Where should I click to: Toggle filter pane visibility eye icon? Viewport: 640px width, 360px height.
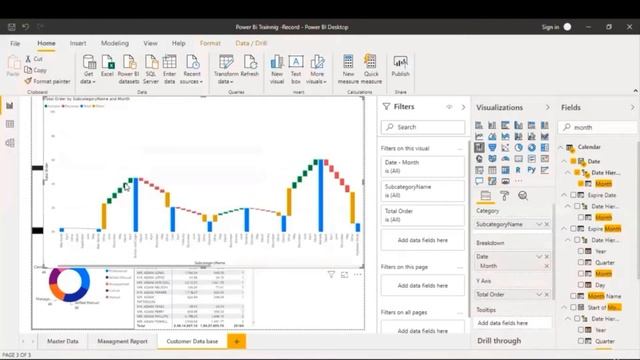point(449,107)
